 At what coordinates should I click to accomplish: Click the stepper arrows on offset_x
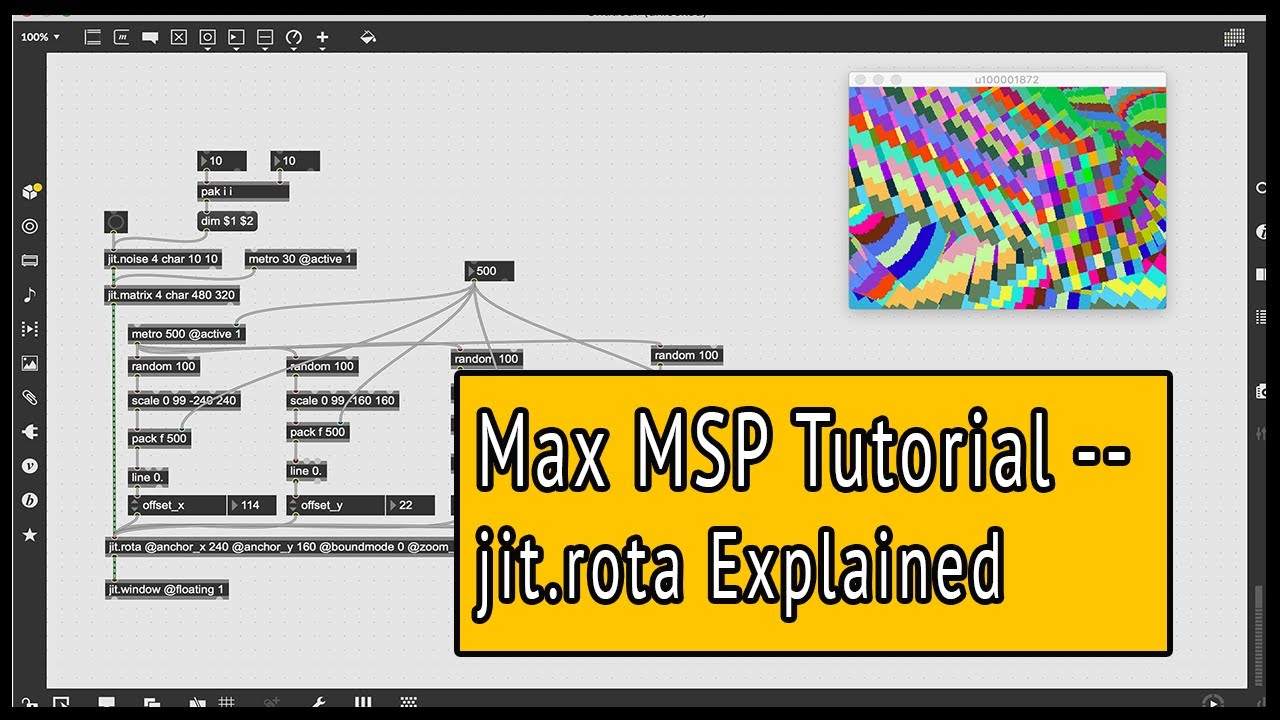tap(135, 506)
